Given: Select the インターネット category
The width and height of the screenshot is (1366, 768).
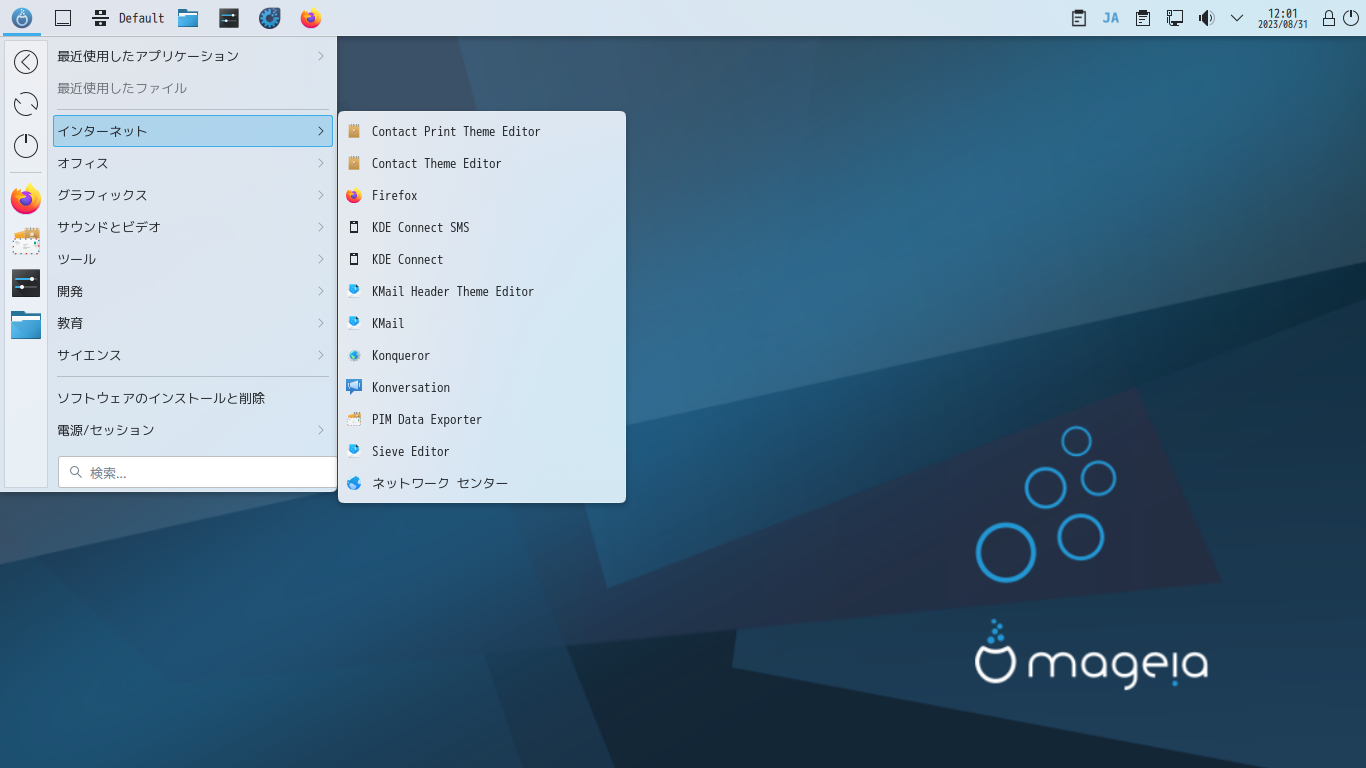Looking at the screenshot, I should pos(192,131).
